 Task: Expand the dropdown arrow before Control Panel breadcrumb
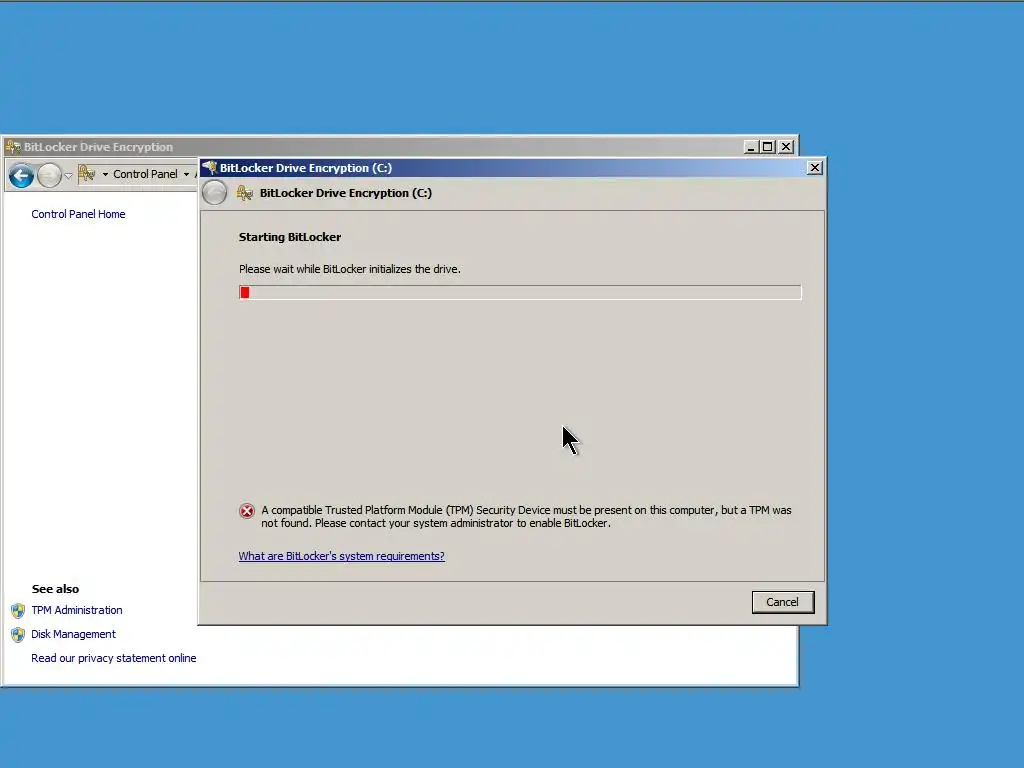[105, 174]
